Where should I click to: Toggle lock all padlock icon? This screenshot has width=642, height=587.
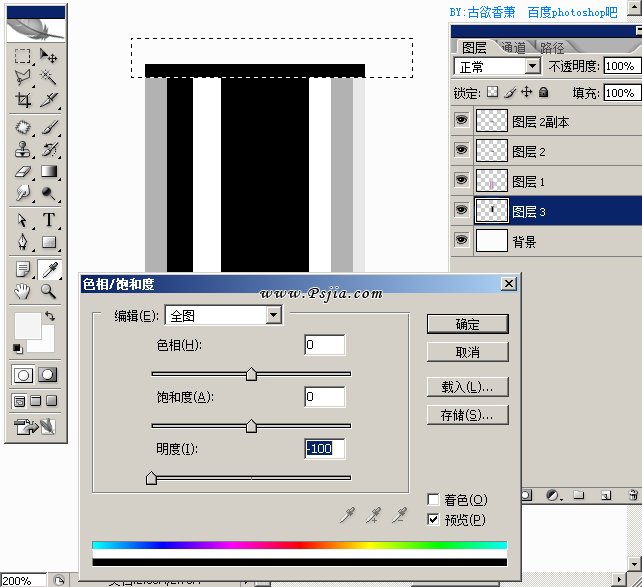(x=544, y=92)
